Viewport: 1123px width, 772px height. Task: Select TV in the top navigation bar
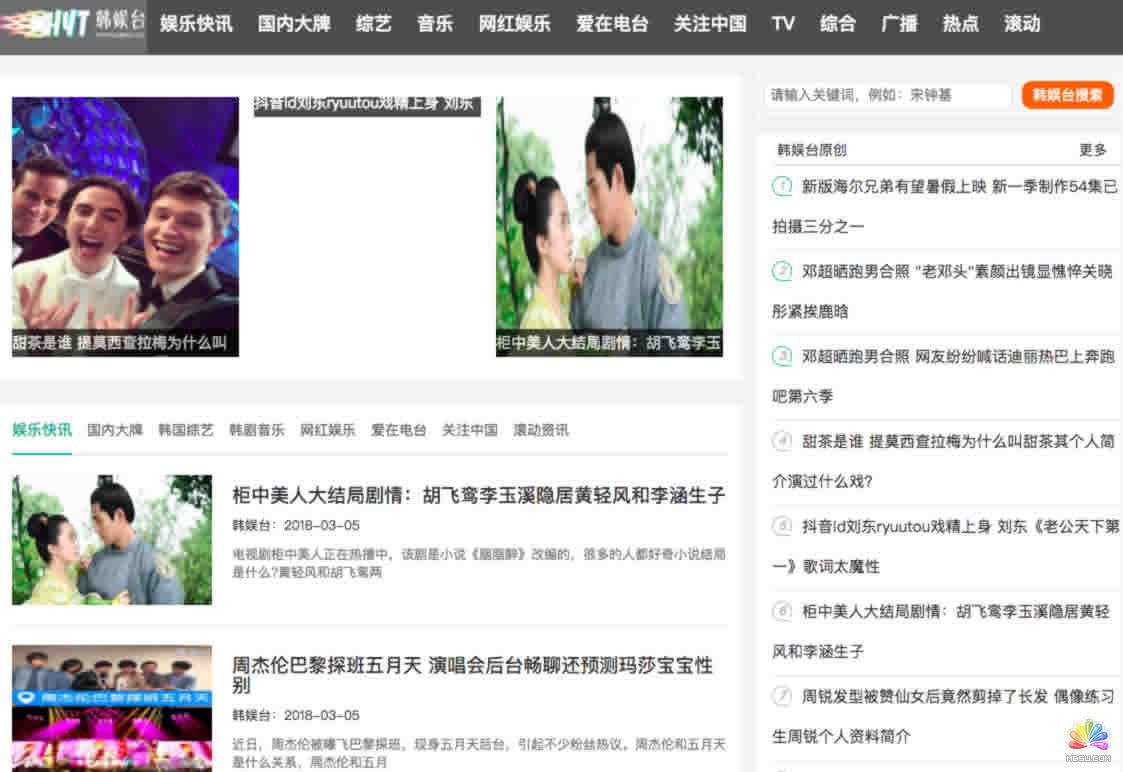pos(783,24)
